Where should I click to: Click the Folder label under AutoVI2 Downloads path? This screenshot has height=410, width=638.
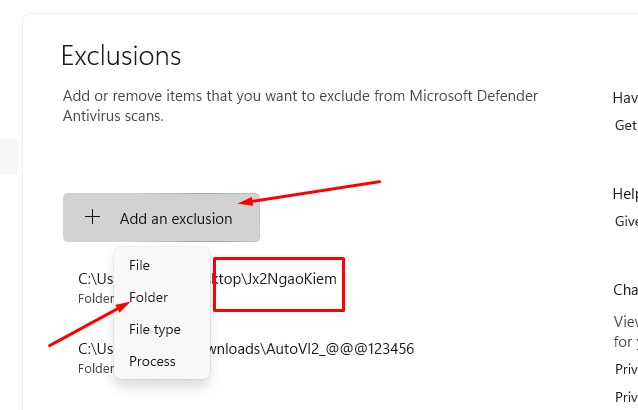(x=94, y=368)
